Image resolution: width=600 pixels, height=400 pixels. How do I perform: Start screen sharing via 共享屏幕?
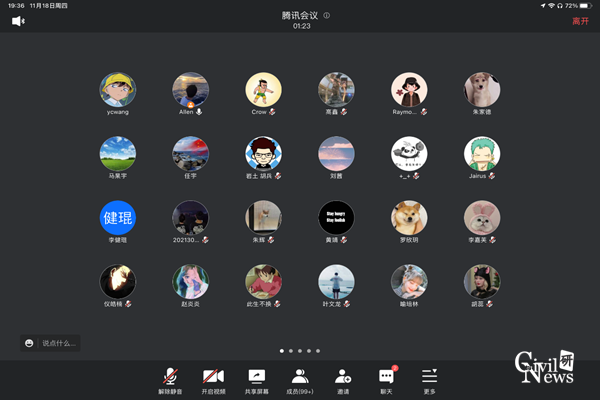pos(256,379)
